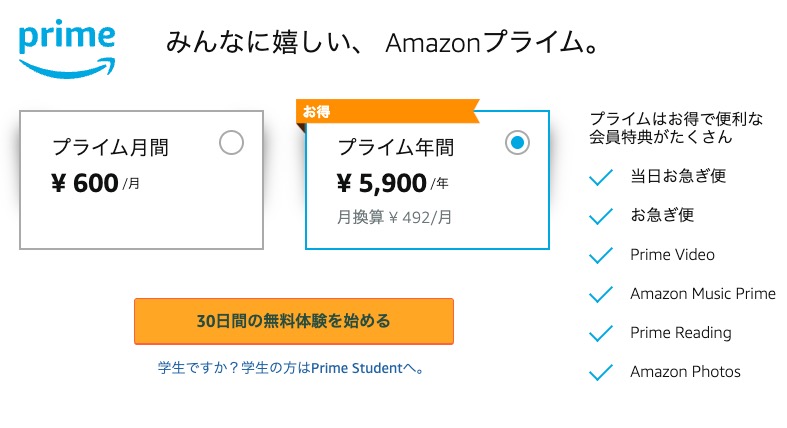Click the prime logo with smile arrow

coord(67,49)
